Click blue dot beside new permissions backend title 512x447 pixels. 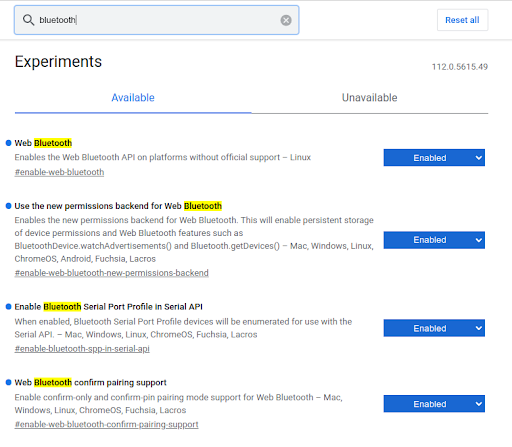click(x=9, y=206)
